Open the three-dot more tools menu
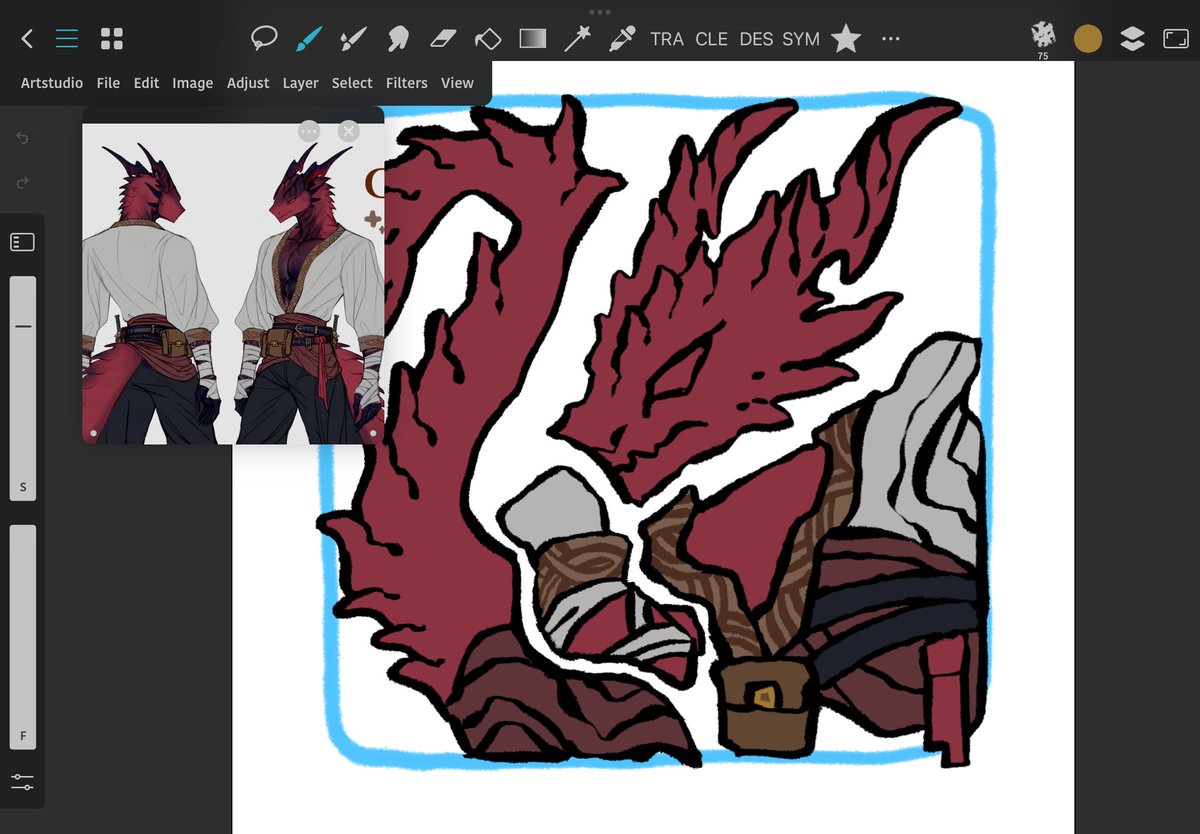This screenshot has width=1200, height=834. [x=891, y=39]
